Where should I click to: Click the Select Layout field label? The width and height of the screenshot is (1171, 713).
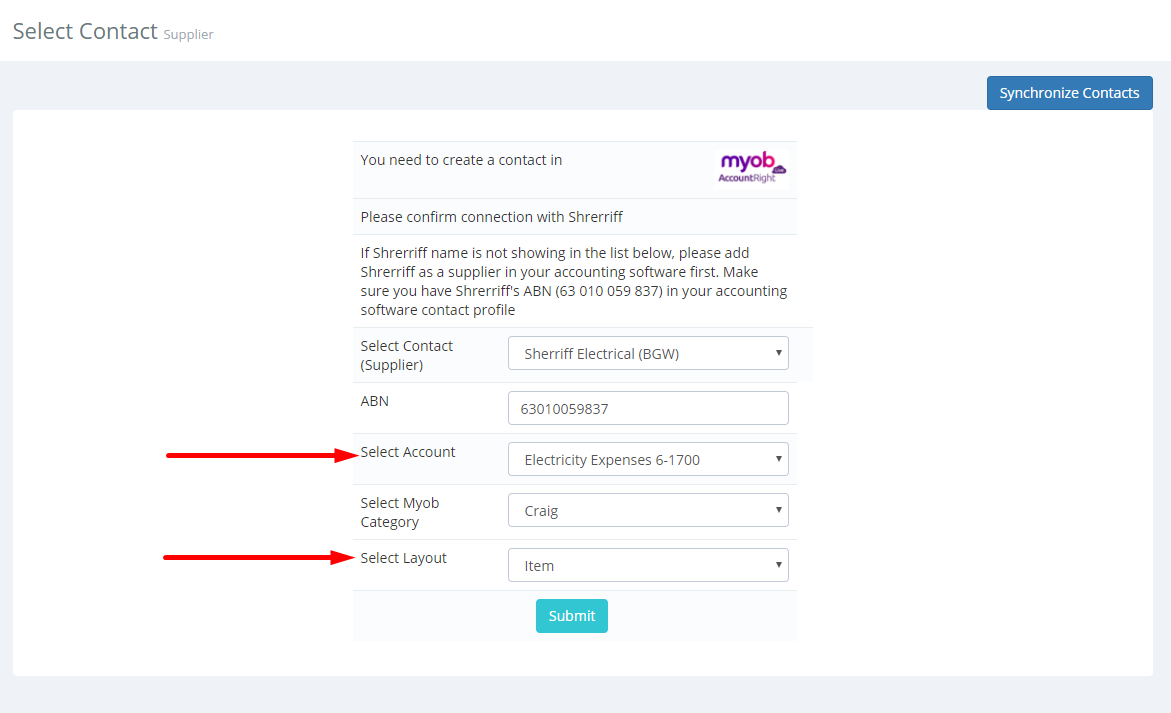coord(403,558)
